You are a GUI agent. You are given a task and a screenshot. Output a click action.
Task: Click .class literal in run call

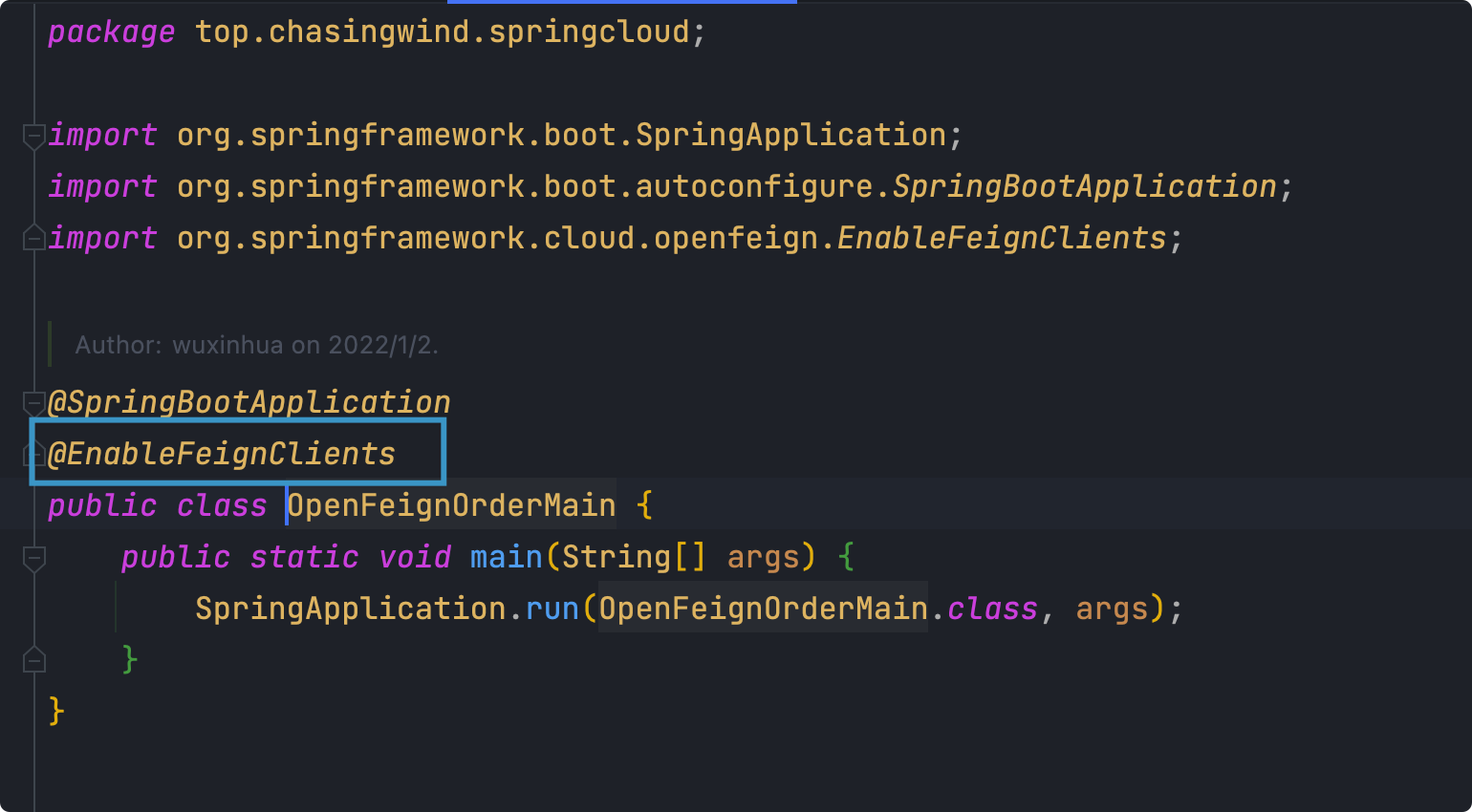[985, 609]
